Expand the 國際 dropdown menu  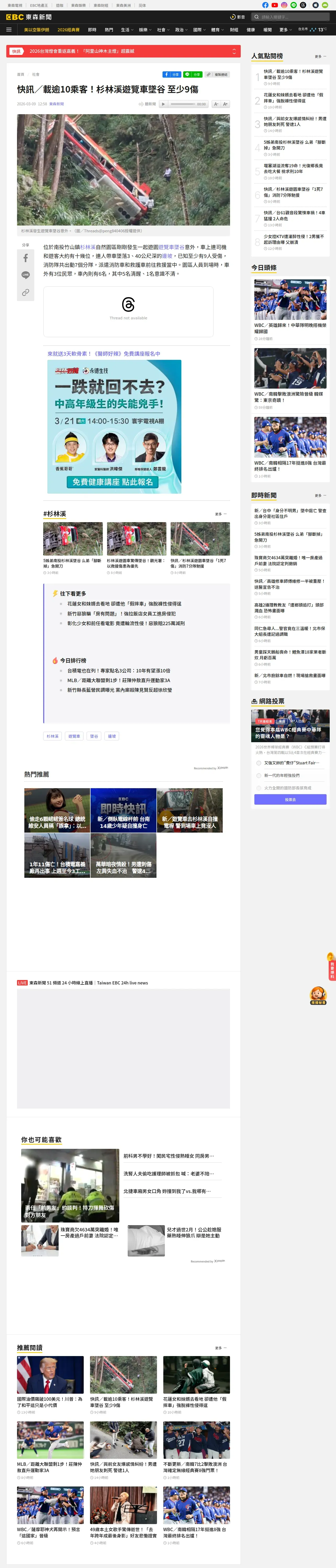click(x=199, y=29)
